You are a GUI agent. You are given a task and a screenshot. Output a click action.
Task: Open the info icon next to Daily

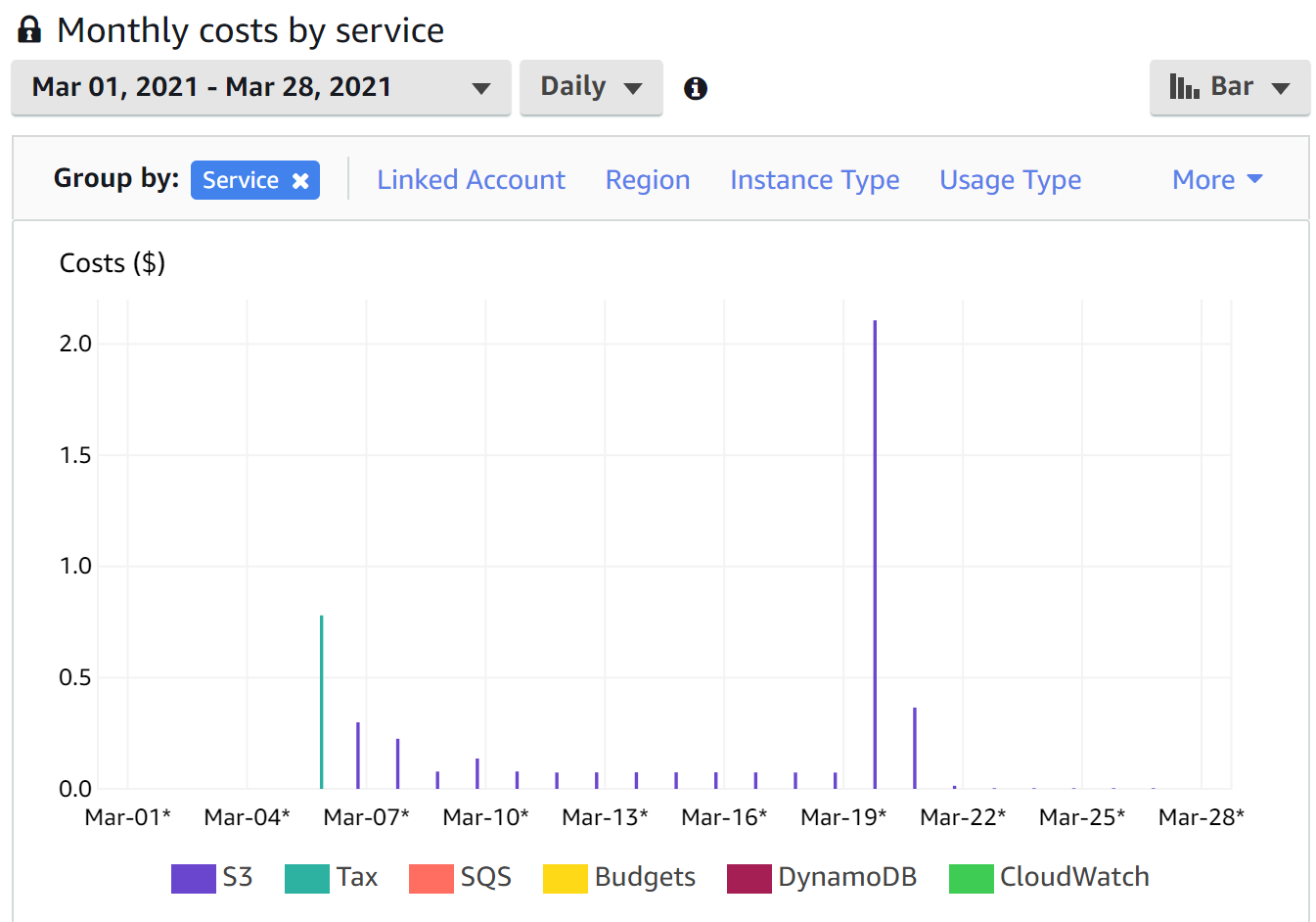coord(696,88)
